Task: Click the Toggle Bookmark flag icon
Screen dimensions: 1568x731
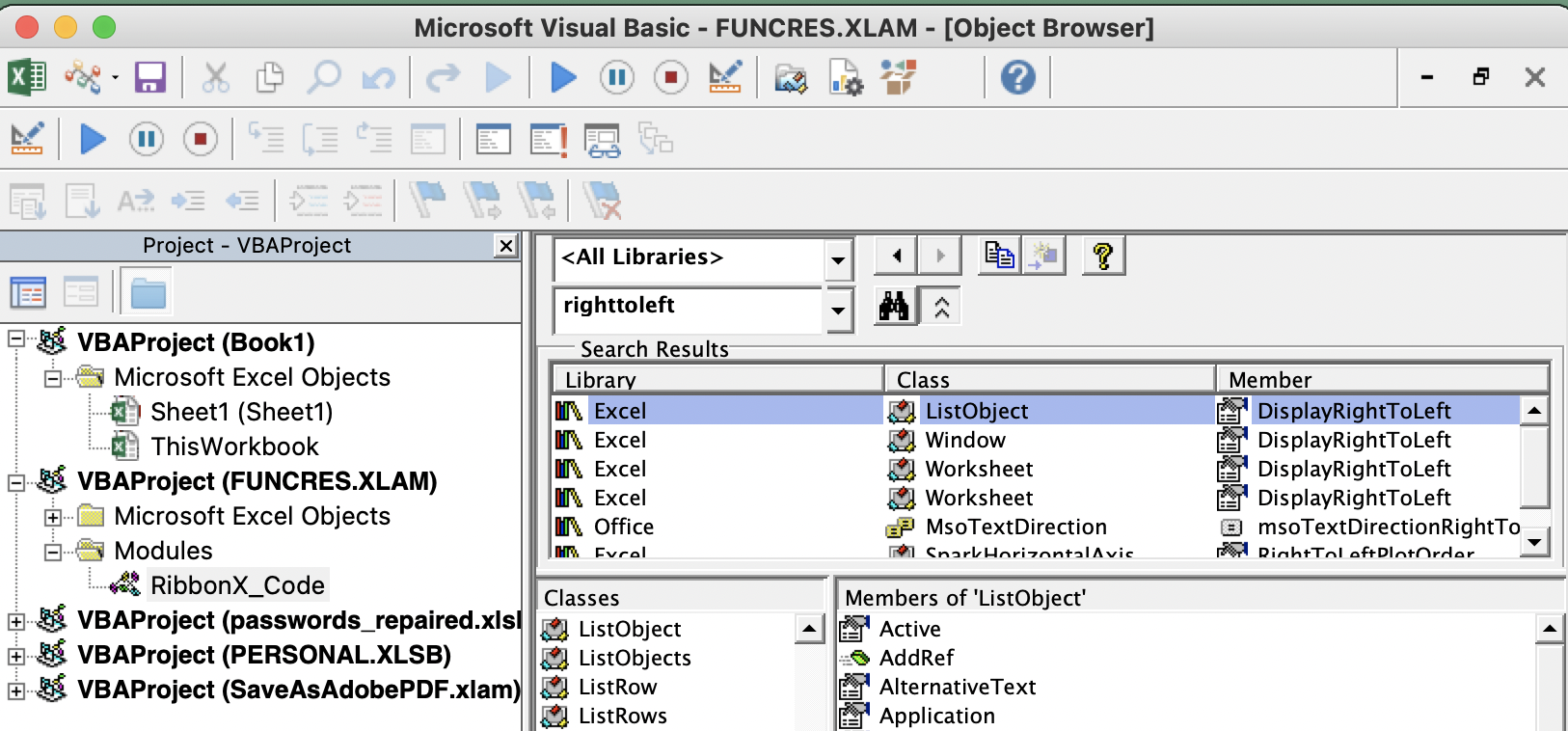Action: coord(427,200)
